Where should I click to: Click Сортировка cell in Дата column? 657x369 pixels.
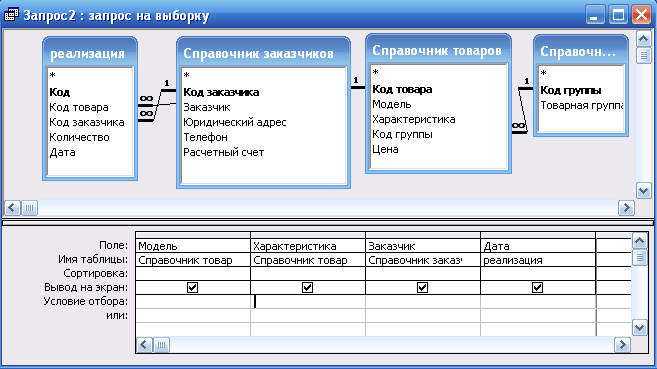pos(538,274)
